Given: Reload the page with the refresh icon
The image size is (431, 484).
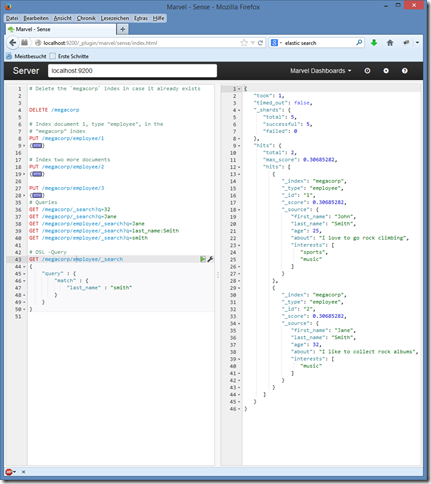Looking at the screenshot, I should pyautogui.click(x=260, y=43).
